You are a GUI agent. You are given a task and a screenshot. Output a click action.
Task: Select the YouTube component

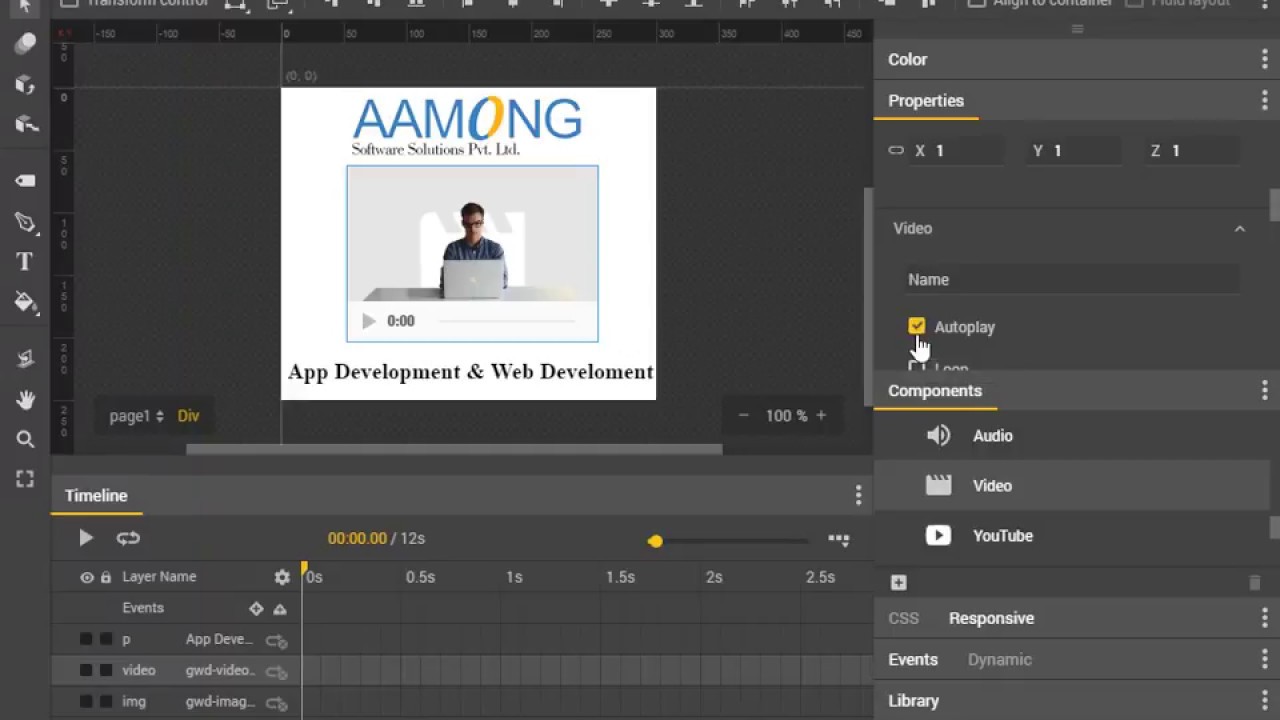point(1071,536)
